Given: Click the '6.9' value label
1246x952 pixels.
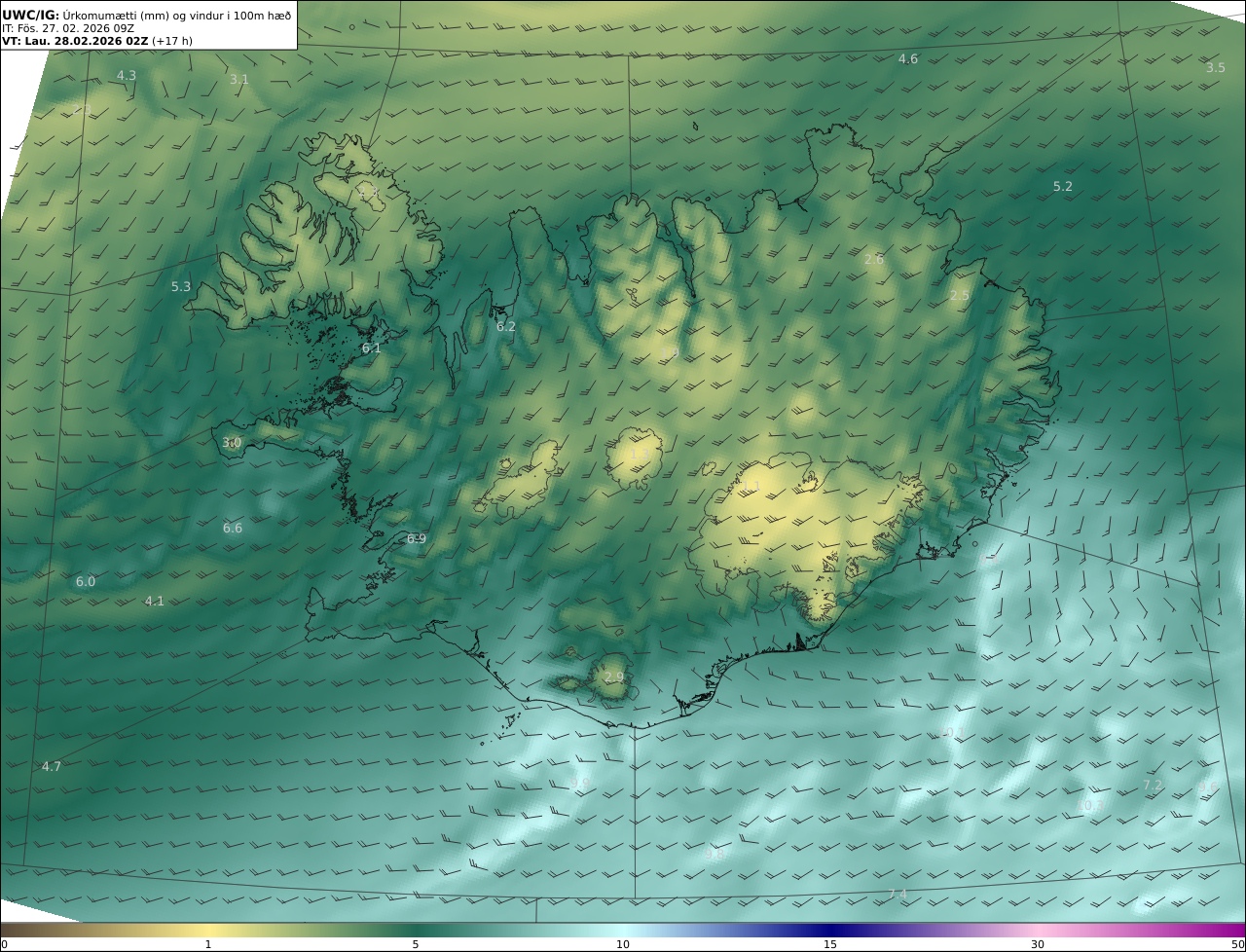Looking at the screenshot, I should (417, 538).
